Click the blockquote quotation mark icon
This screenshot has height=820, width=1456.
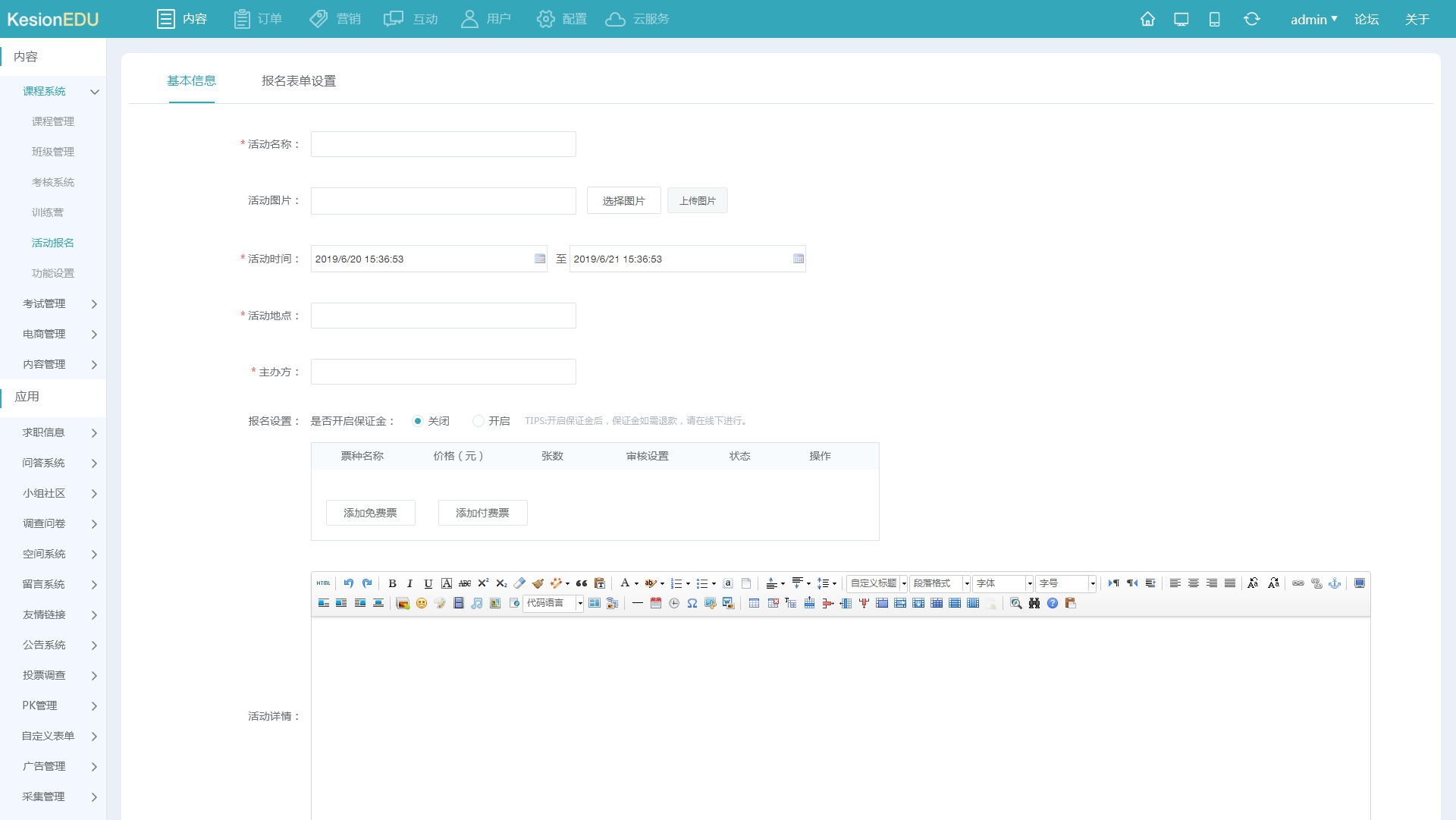click(x=582, y=583)
